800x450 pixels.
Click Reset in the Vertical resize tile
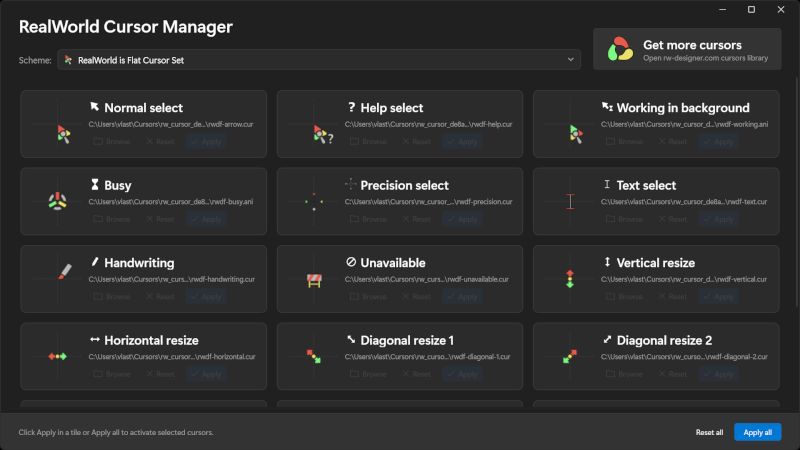pyautogui.click(x=672, y=296)
